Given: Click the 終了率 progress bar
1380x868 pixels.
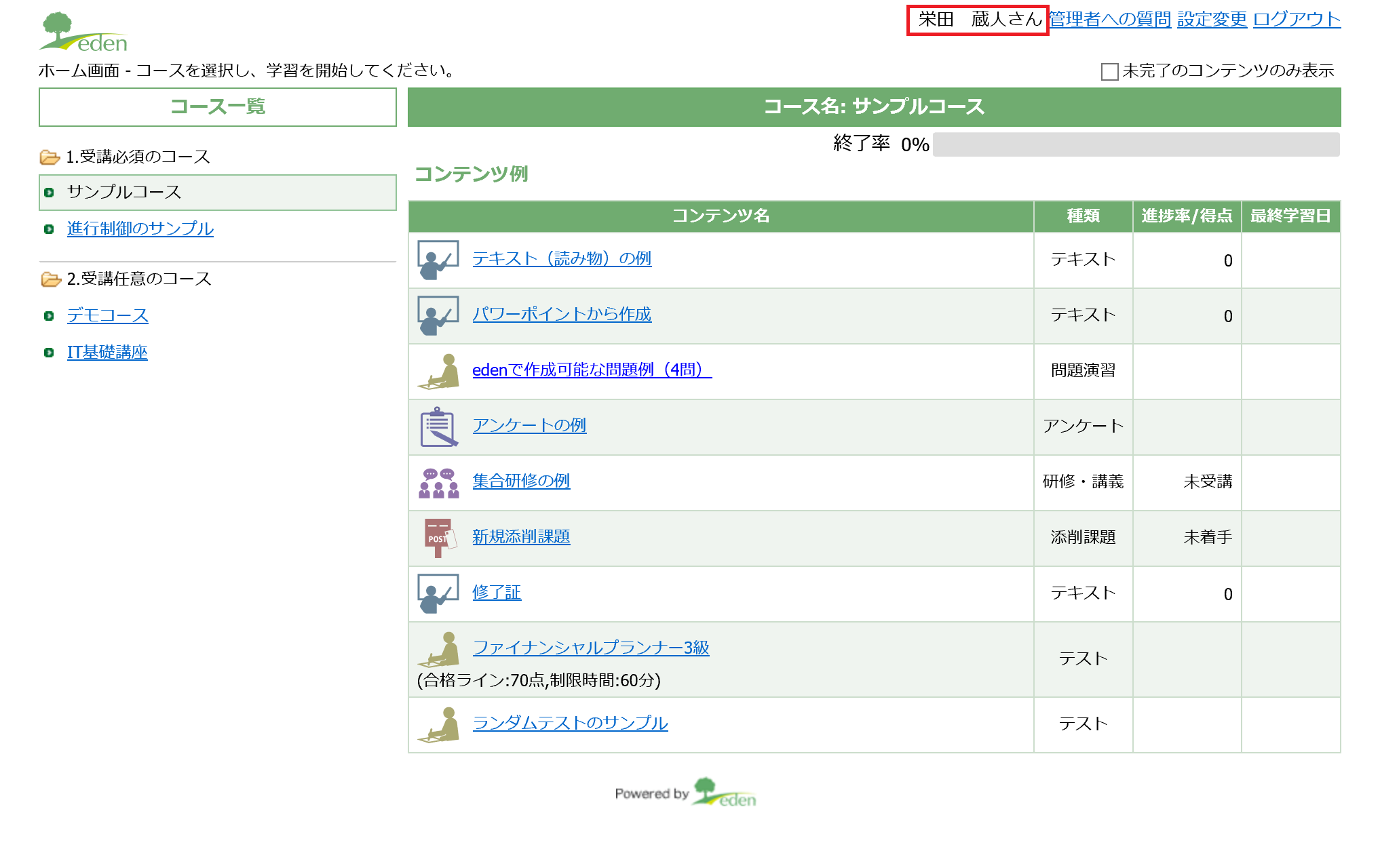Looking at the screenshot, I should pos(1136,144).
